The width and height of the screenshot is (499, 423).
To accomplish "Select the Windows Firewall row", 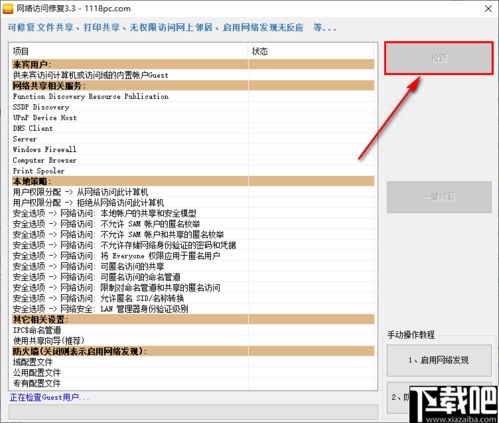I will (193, 149).
